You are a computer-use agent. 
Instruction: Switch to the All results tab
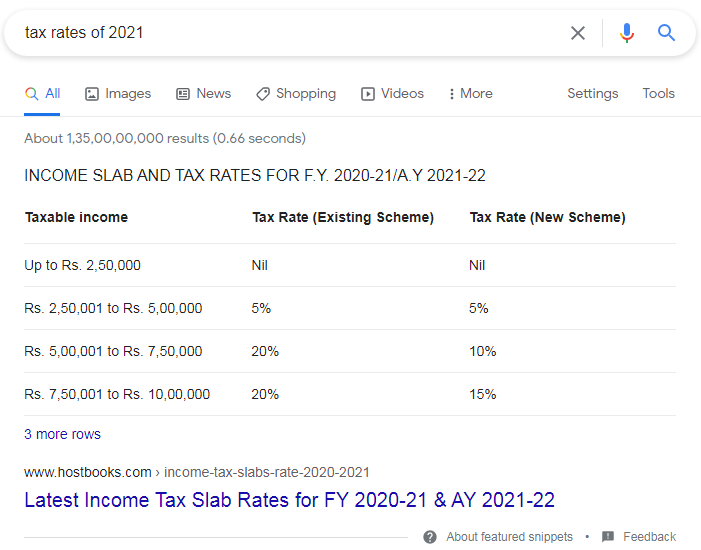pos(43,94)
